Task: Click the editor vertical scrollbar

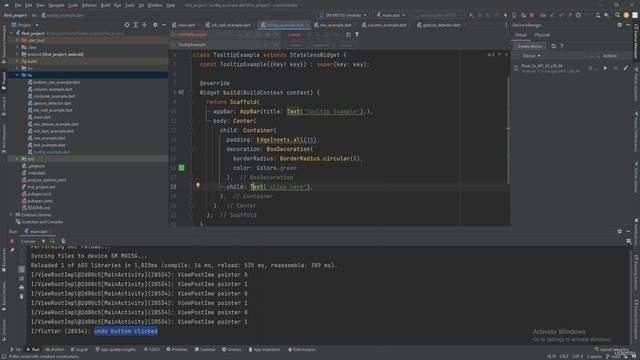Action: point(508,129)
